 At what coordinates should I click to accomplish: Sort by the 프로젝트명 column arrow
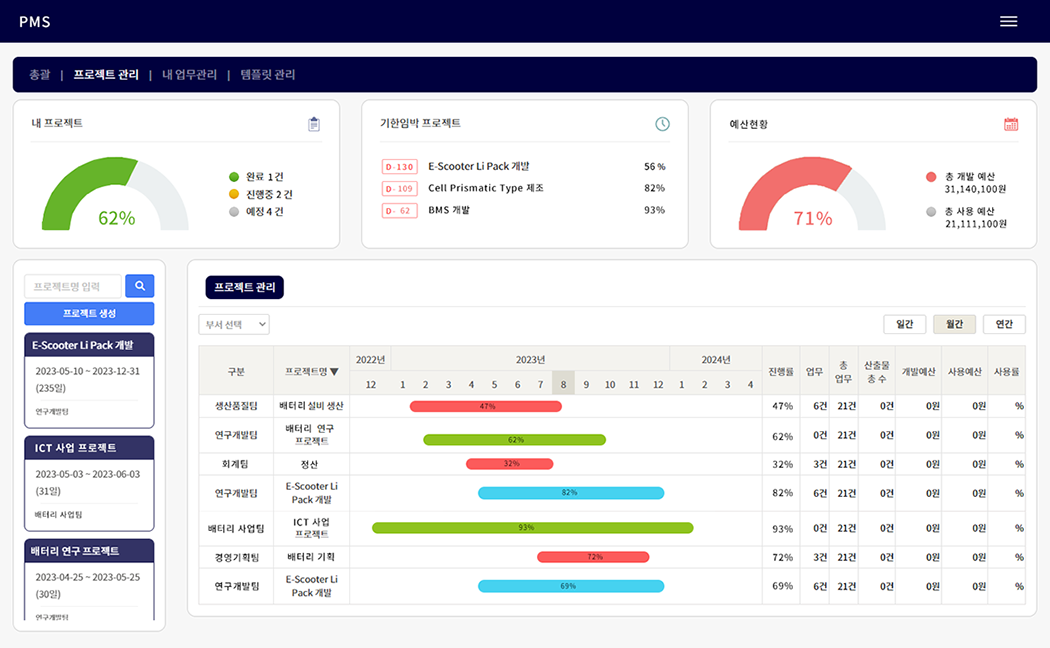[x=334, y=372]
